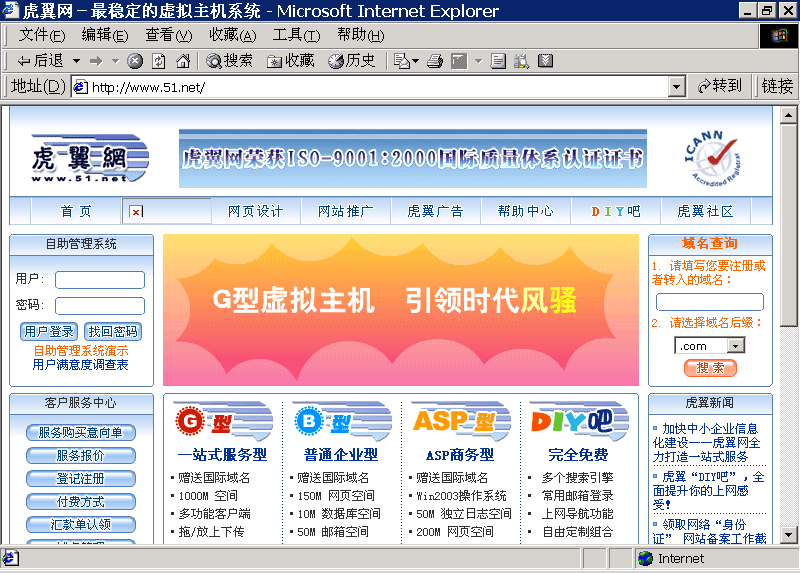Open the 网站推广 navigation tab

[345, 211]
